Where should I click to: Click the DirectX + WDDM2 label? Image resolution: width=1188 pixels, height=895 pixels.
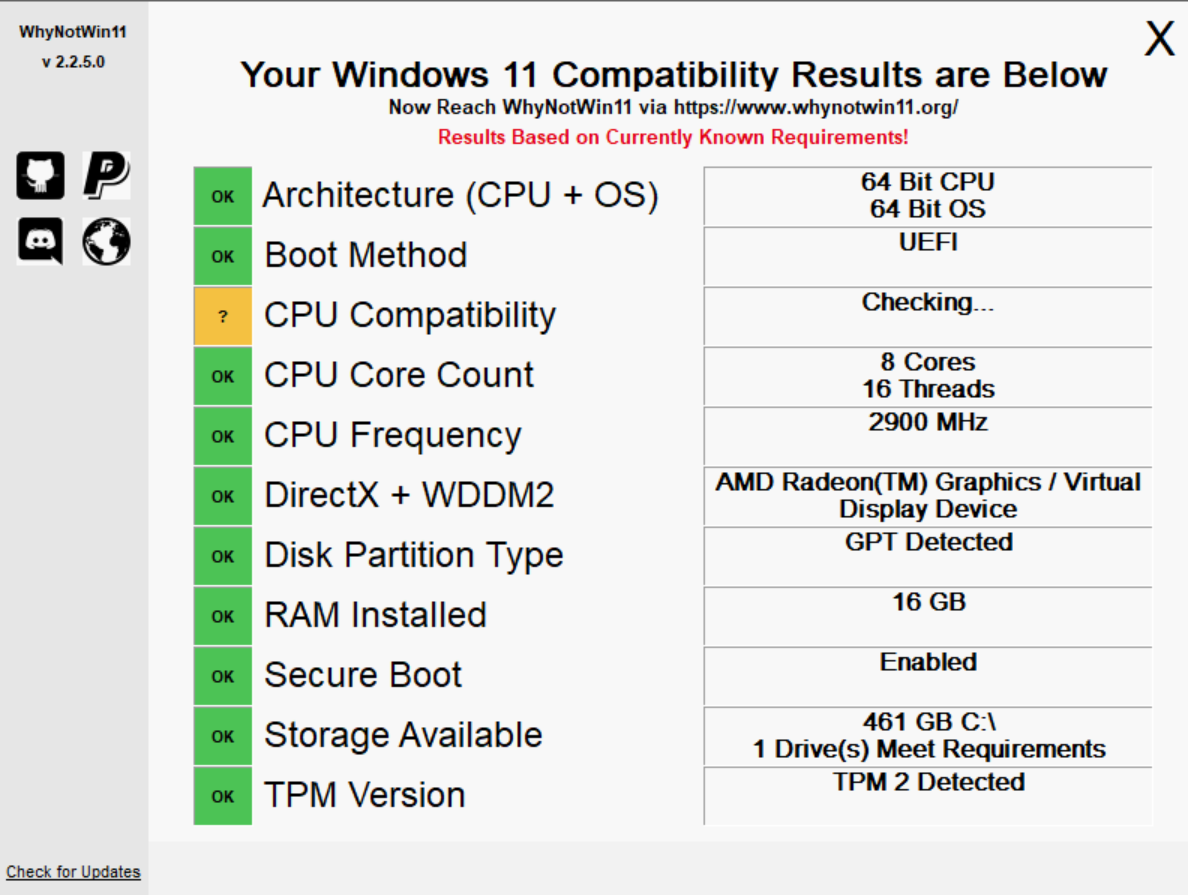[409, 495]
